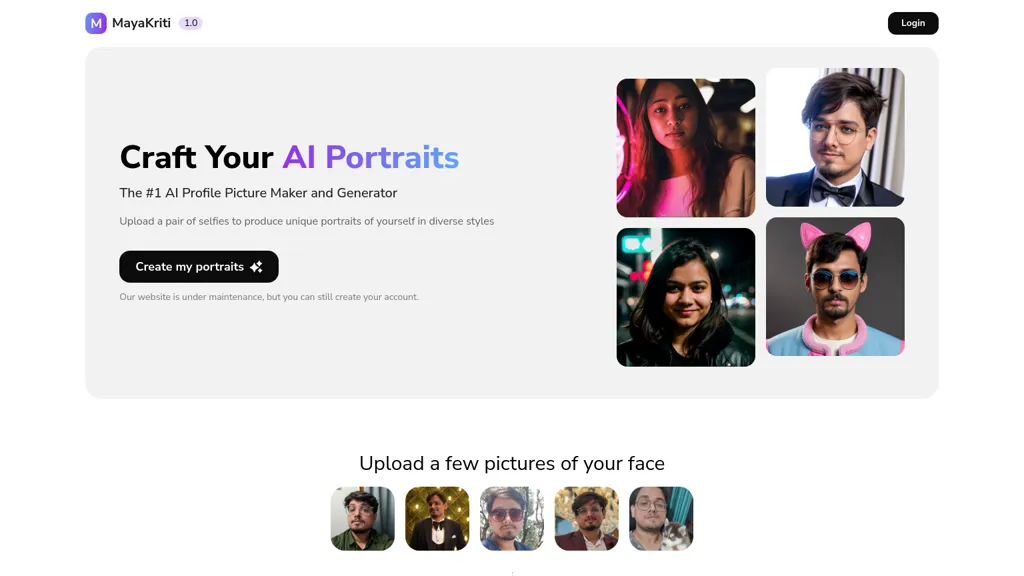The width and height of the screenshot is (1024, 576).
Task: Open the Login button
Action: pos(912,23)
